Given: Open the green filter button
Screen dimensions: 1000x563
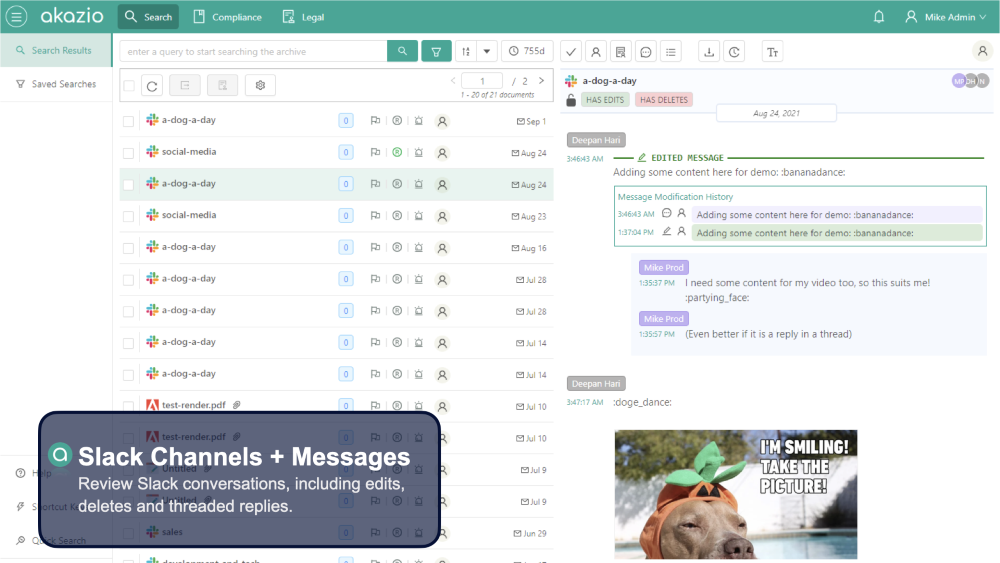Looking at the screenshot, I should click(436, 52).
